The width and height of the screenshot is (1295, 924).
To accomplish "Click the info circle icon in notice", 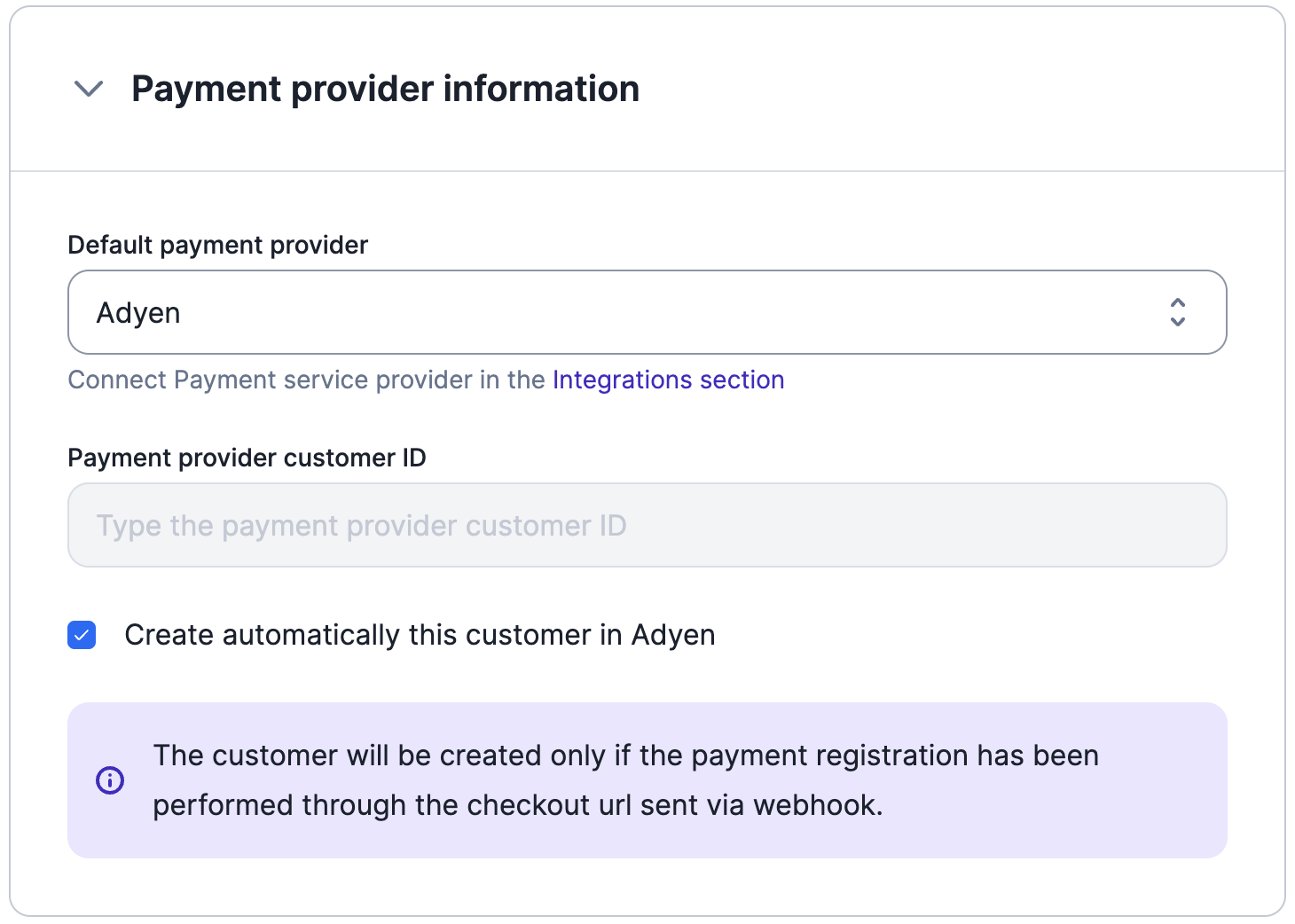I will 110,780.
